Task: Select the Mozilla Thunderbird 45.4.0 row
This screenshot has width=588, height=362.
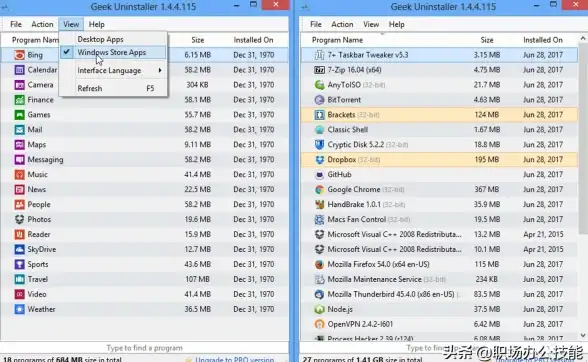Action: coord(439,294)
